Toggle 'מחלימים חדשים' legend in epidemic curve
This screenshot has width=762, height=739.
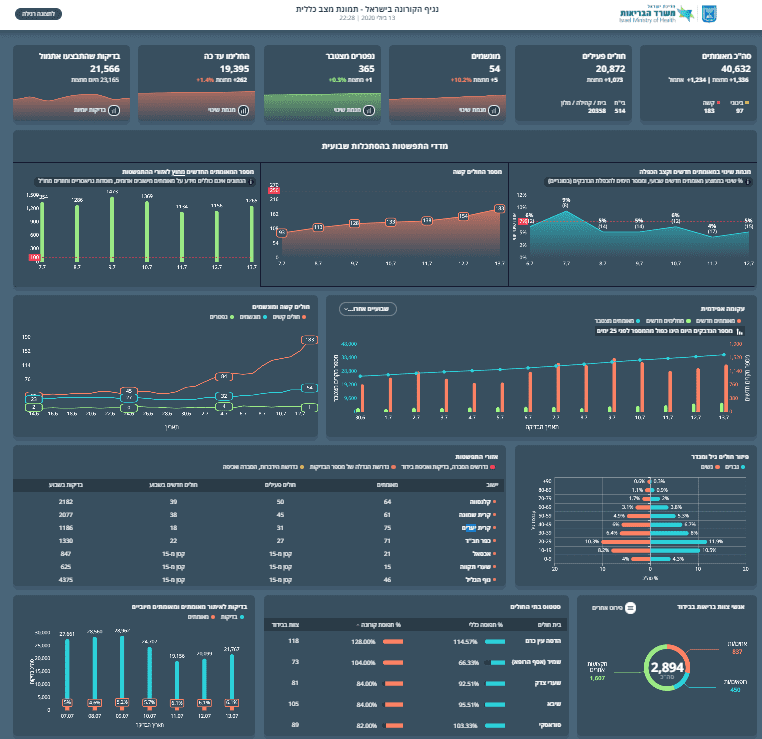[668, 321]
